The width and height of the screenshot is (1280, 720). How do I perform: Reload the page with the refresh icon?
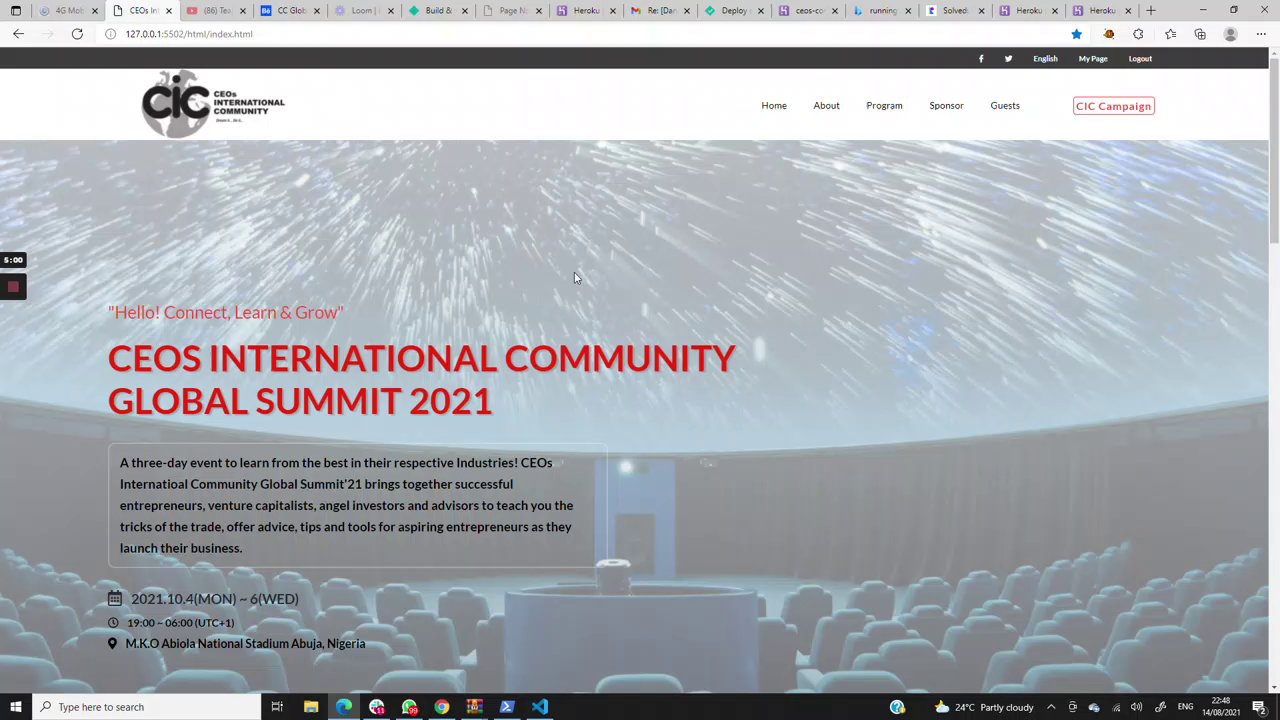77,34
